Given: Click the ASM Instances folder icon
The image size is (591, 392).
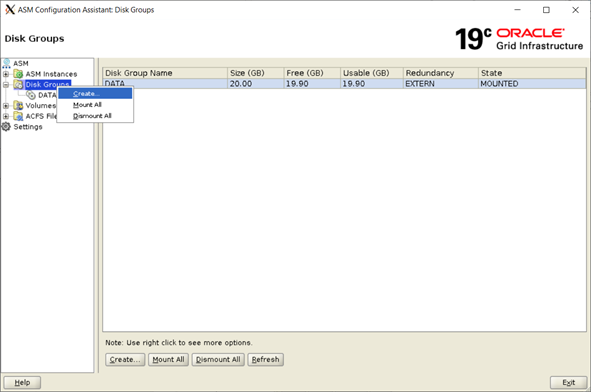Looking at the screenshot, I should point(18,74).
